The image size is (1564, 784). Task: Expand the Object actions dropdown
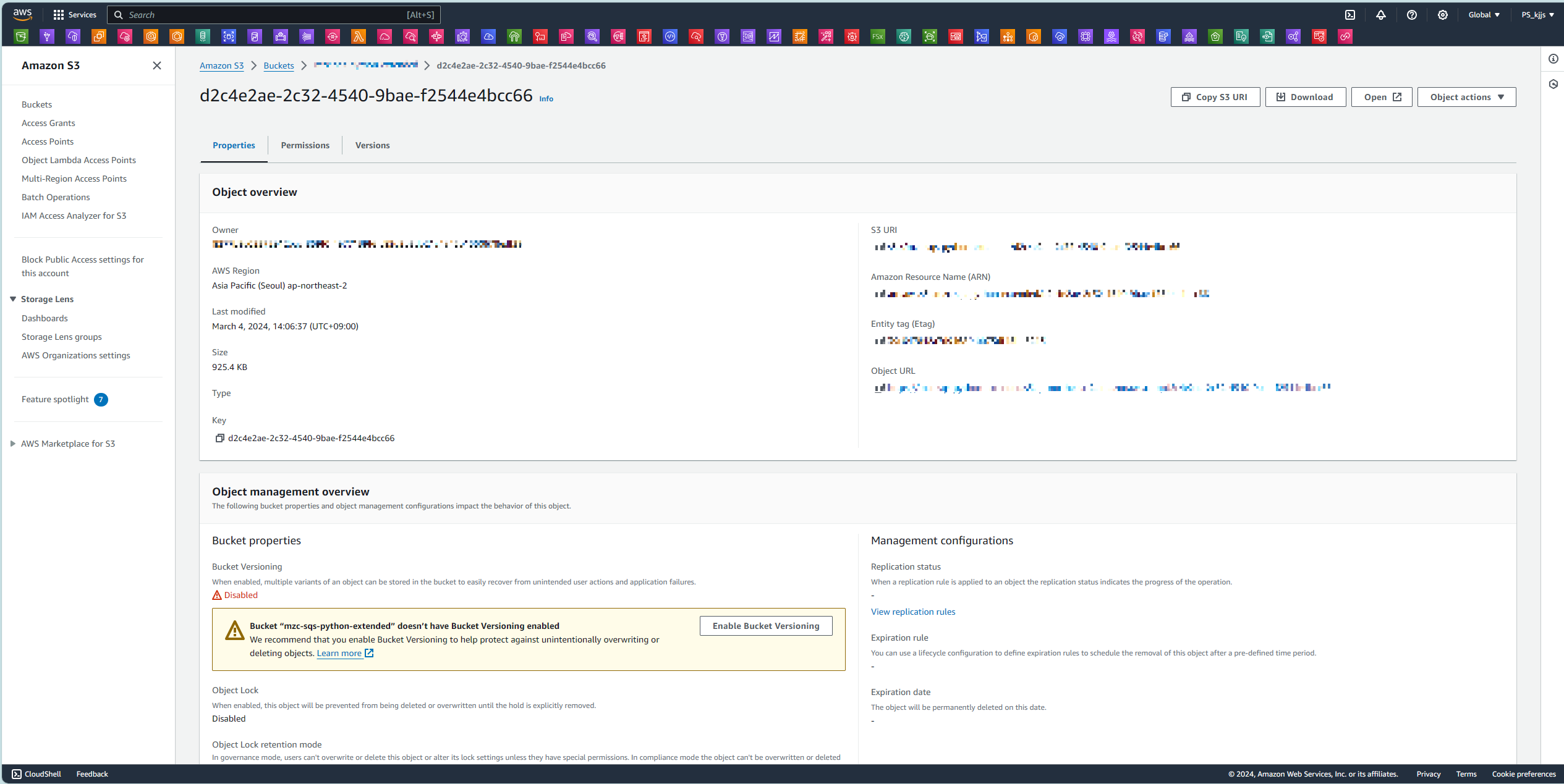[x=1466, y=97]
